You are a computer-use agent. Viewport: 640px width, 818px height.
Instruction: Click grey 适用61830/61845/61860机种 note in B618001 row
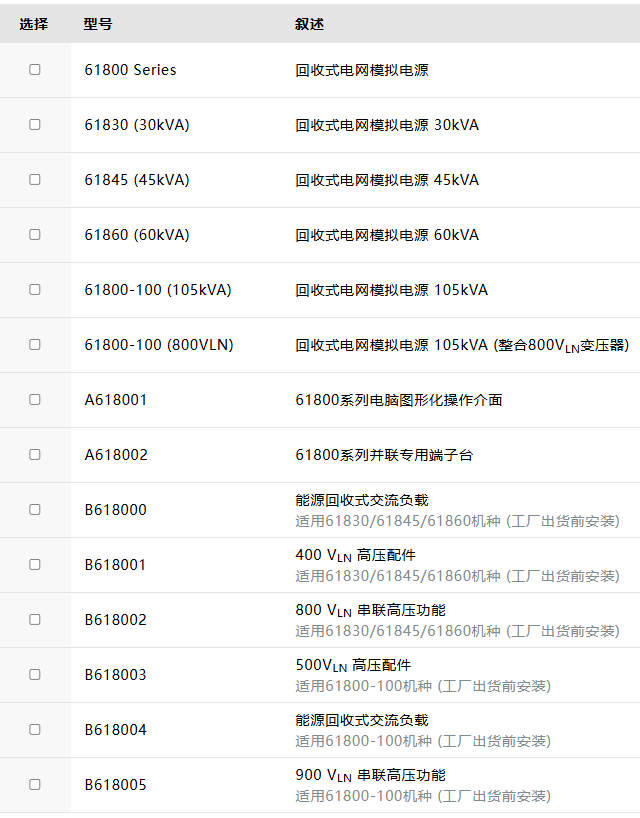tap(457, 576)
